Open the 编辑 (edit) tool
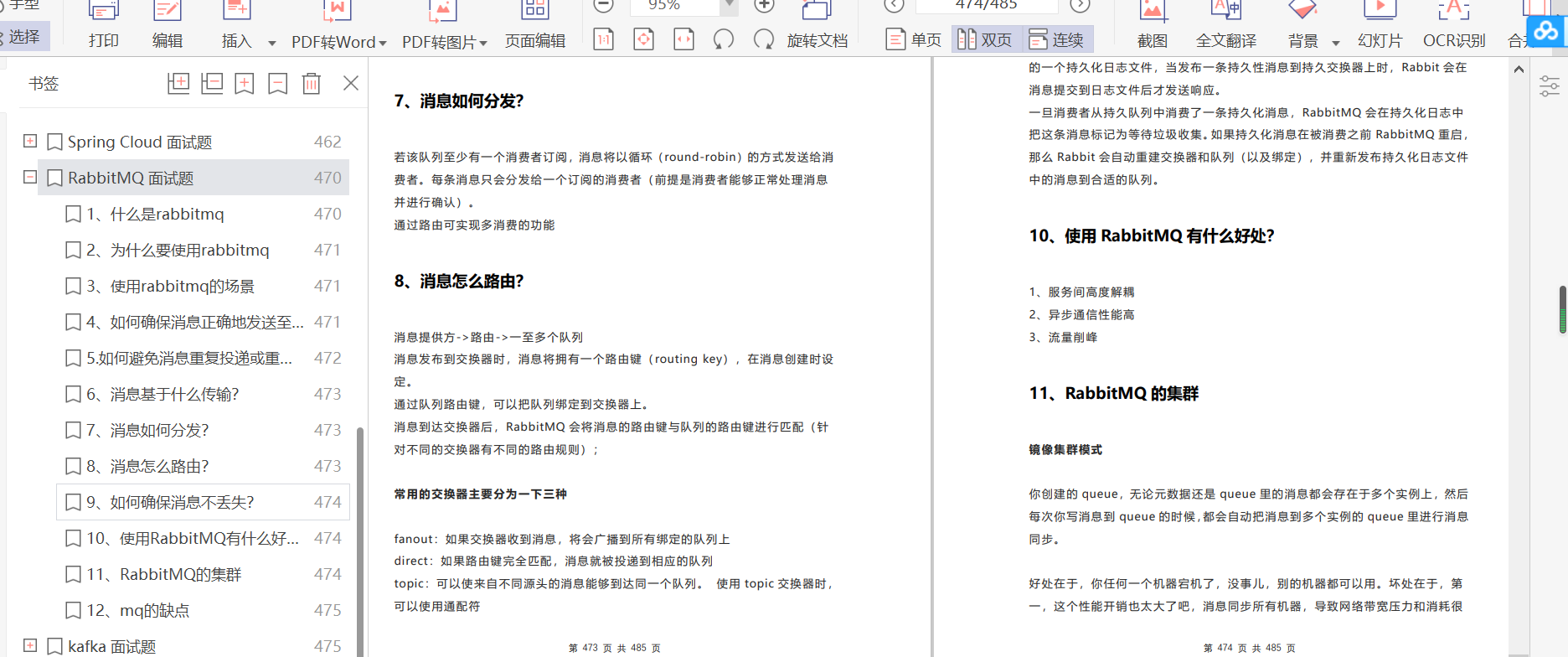The width and height of the screenshot is (1568, 657). 168,26
